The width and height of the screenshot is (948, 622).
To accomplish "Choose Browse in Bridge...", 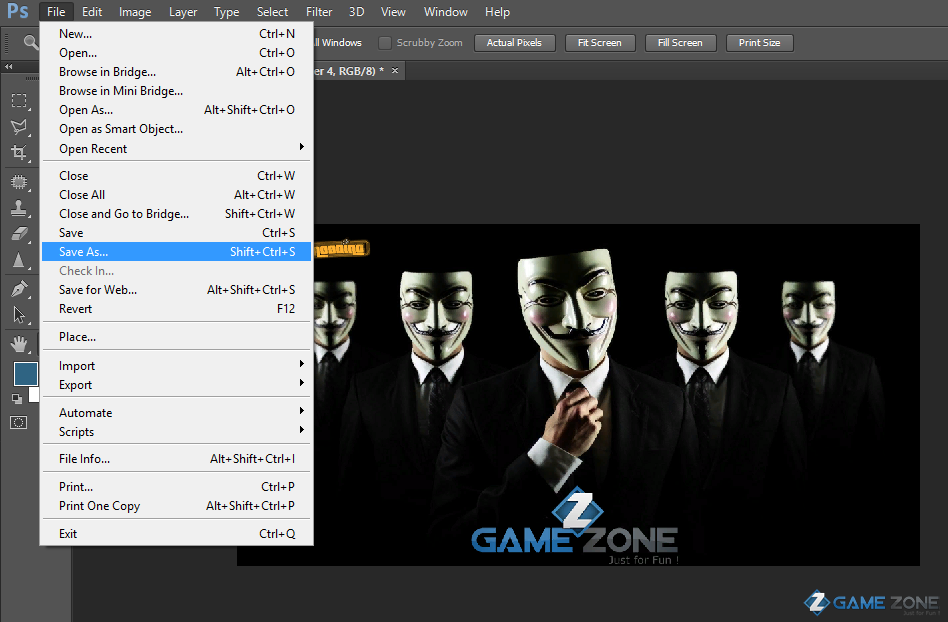I will click(x=177, y=72).
